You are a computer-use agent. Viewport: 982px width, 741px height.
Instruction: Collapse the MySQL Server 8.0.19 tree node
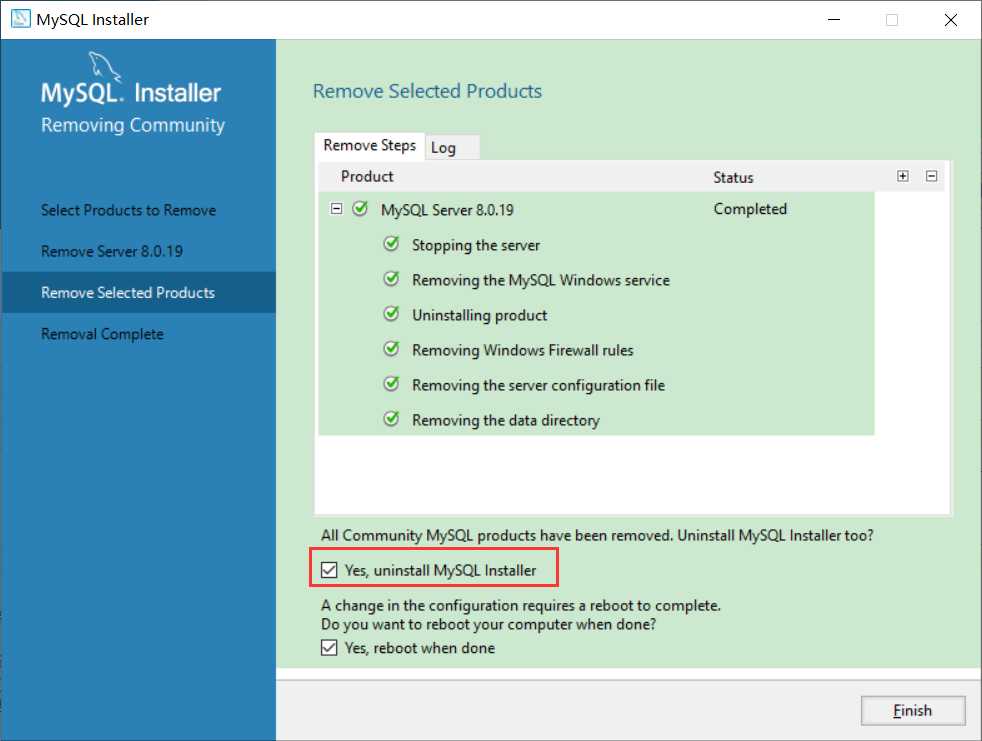(x=336, y=209)
